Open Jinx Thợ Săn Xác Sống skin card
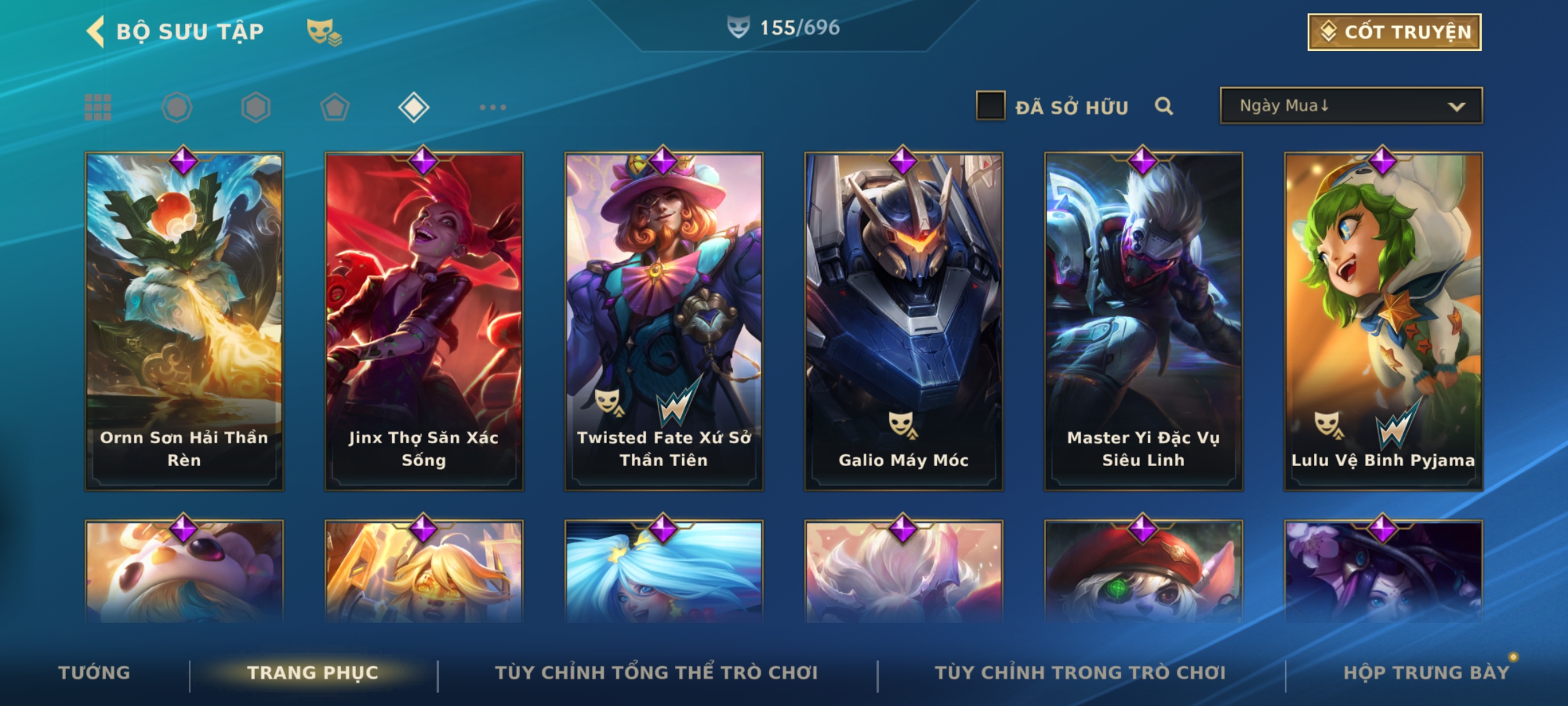This screenshot has width=1568, height=706. [x=424, y=320]
